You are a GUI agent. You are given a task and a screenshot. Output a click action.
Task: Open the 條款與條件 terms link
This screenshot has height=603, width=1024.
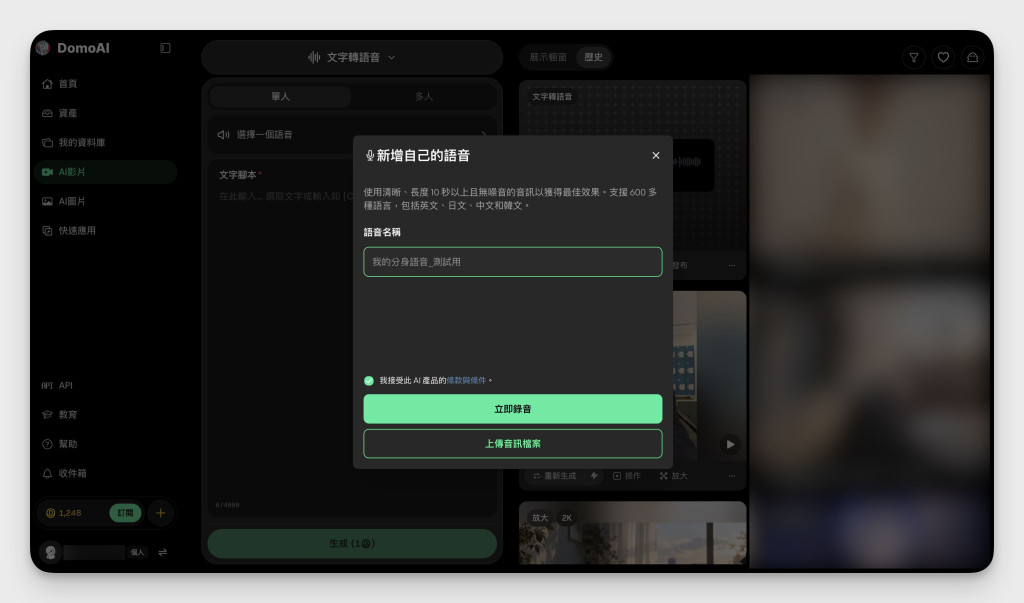coord(466,380)
